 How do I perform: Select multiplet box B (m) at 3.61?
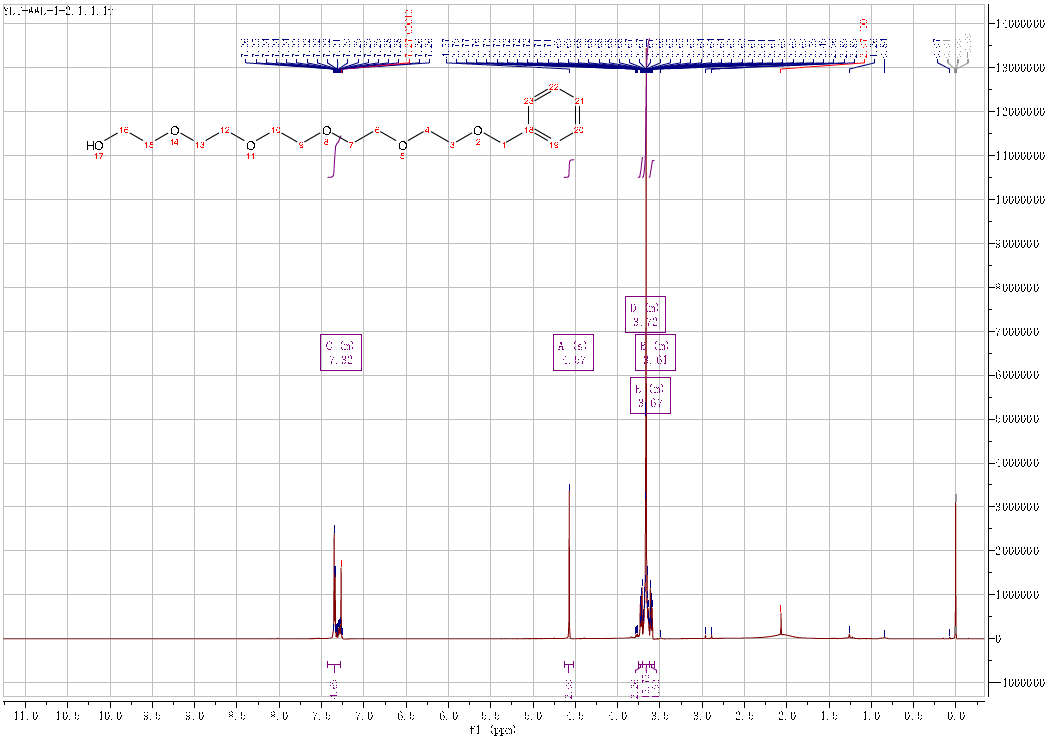click(x=656, y=352)
